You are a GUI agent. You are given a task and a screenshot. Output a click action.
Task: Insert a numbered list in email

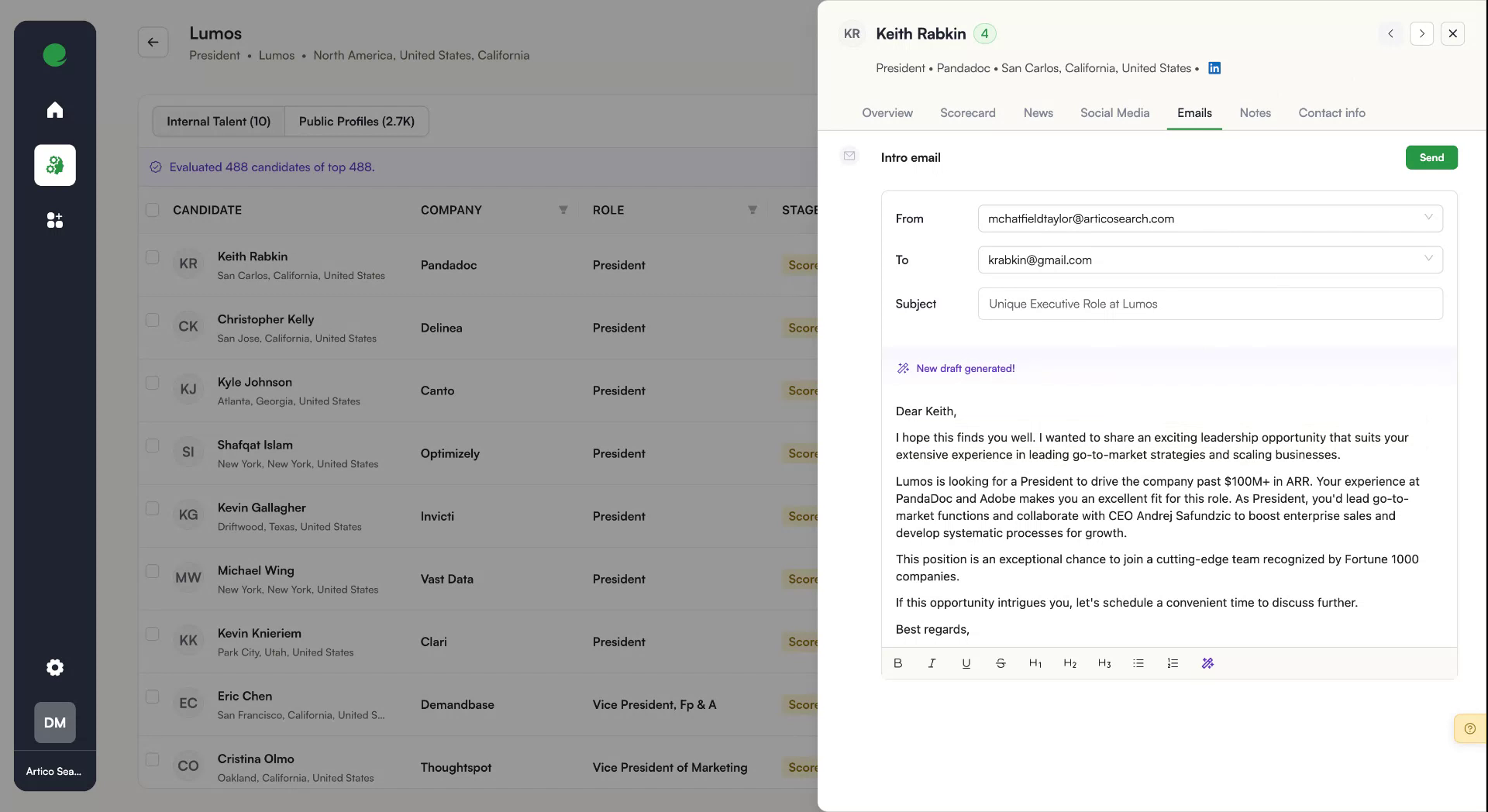click(x=1172, y=663)
